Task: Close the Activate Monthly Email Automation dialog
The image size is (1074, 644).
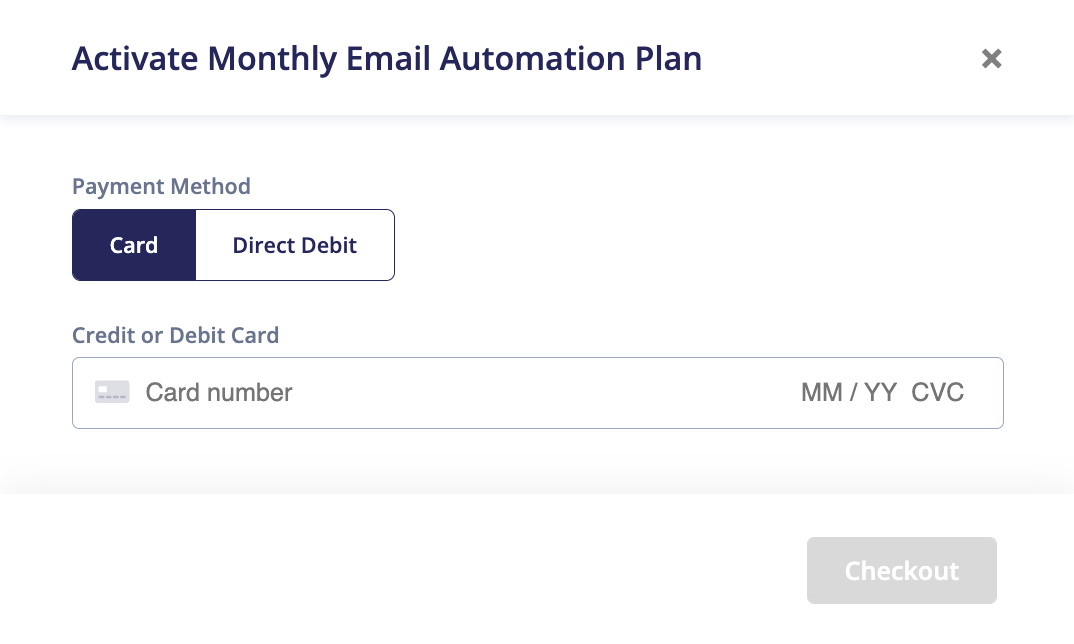Action: 991,58
